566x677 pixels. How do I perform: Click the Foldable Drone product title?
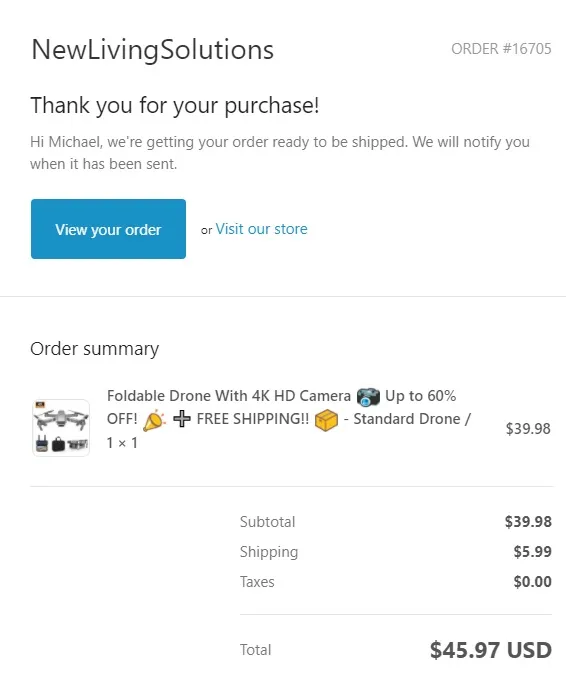click(x=229, y=396)
